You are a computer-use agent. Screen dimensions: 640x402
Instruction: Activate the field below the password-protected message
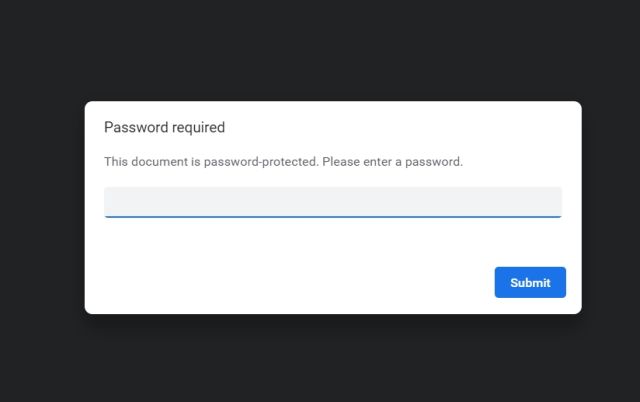[x=332, y=201]
